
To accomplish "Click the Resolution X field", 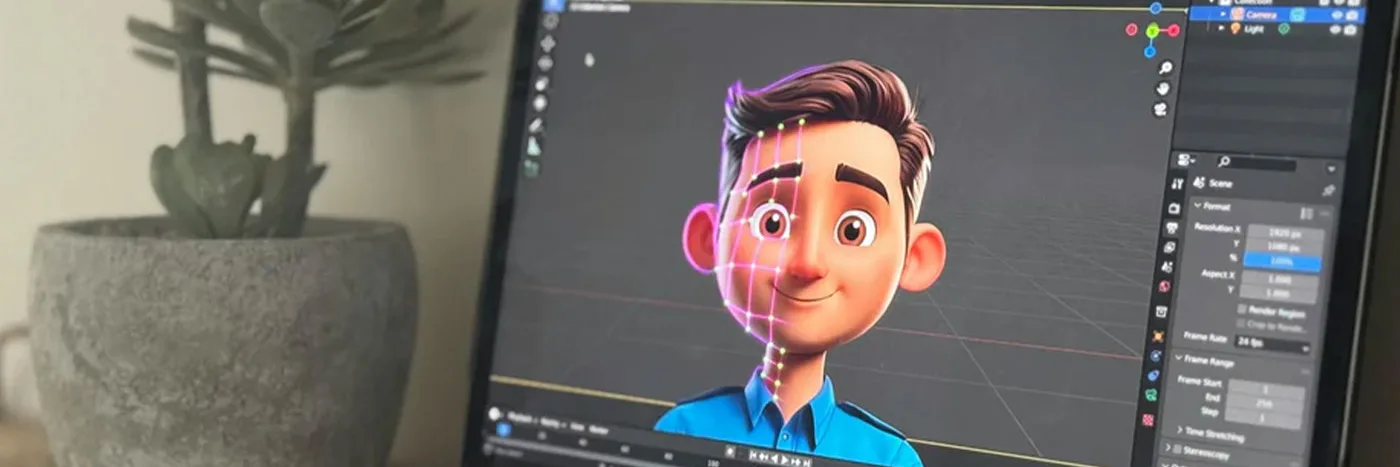I will pyautogui.click(x=1286, y=234).
